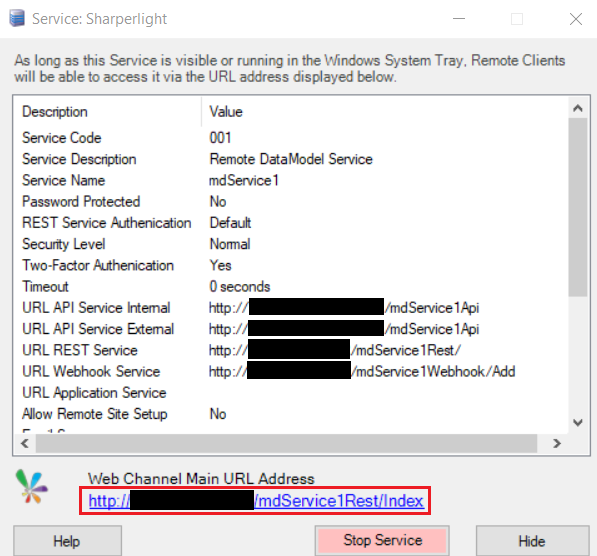Select the Service Name row label
Image resolution: width=597 pixels, height=556 pixels.
64,180
